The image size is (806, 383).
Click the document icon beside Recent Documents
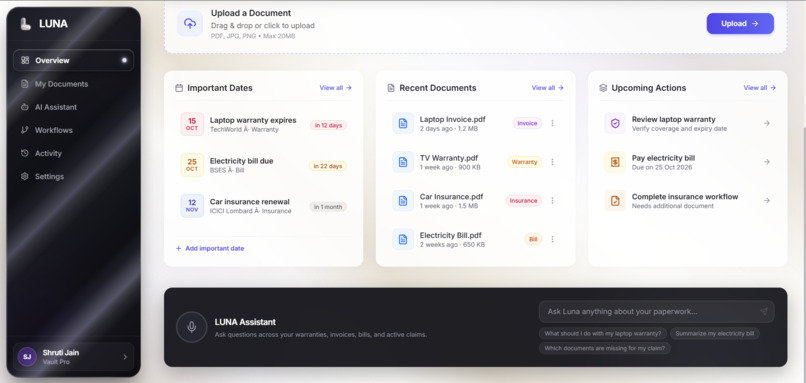(x=391, y=88)
